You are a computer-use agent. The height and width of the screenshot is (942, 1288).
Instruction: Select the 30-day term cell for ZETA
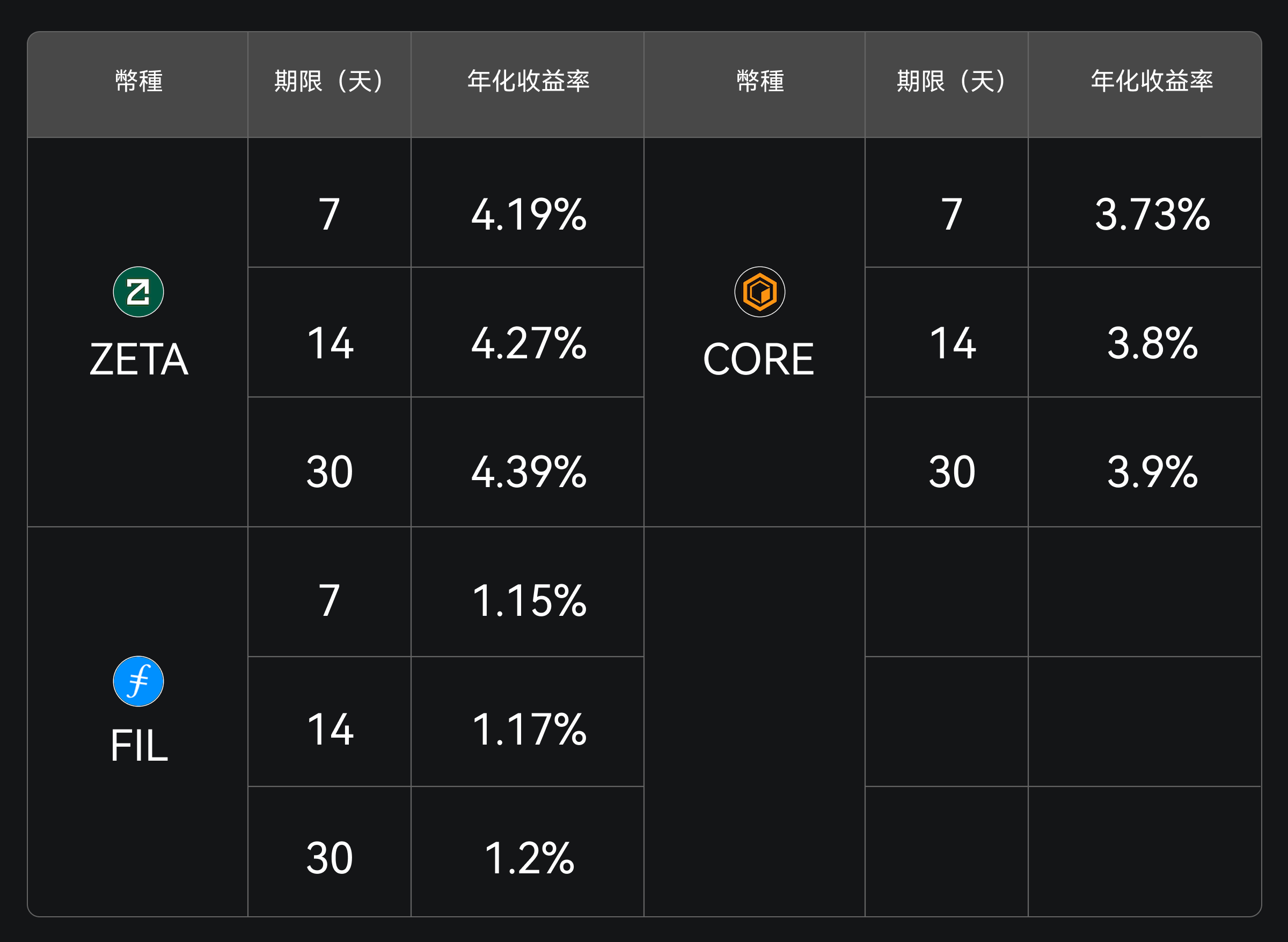(x=330, y=473)
